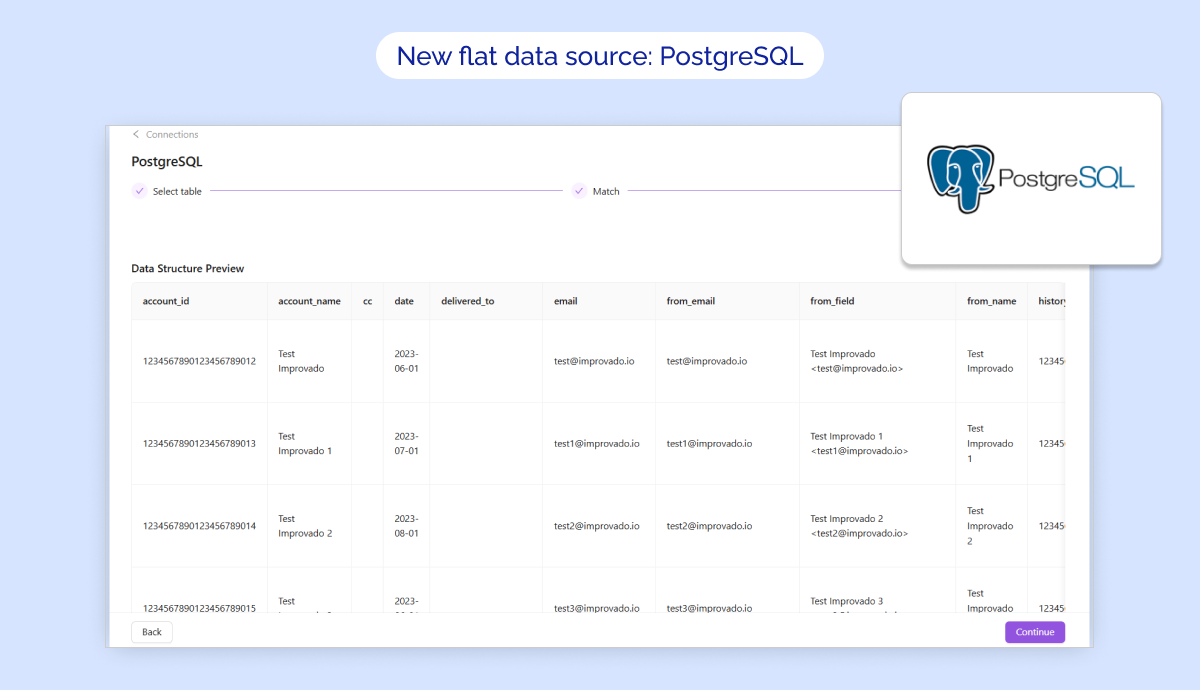Click the delivered_to column header
Image resolution: width=1200 pixels, height=690 pixels.
467,301
